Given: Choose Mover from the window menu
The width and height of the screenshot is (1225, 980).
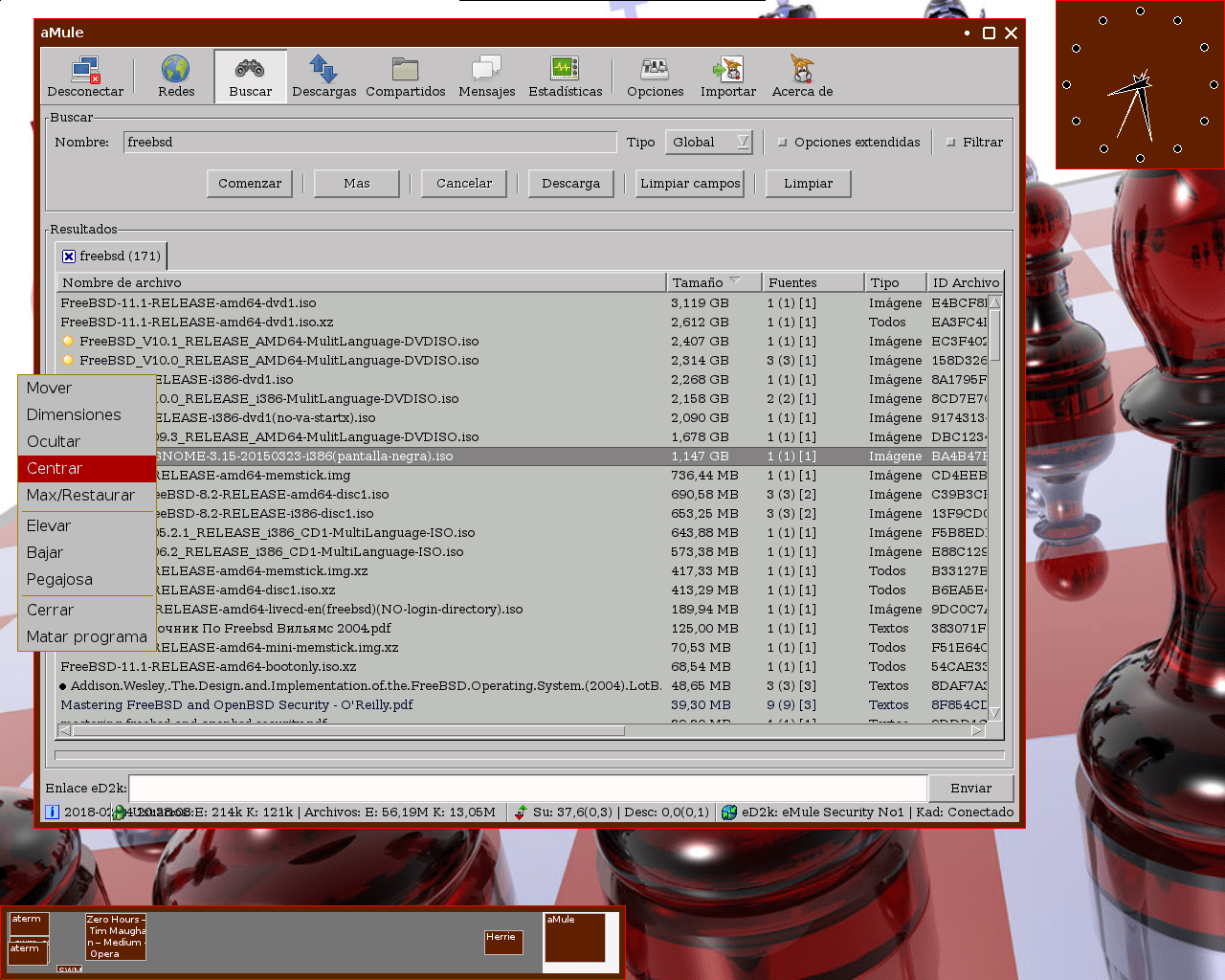Looking at the screenshot, I should tap(87, 389).
